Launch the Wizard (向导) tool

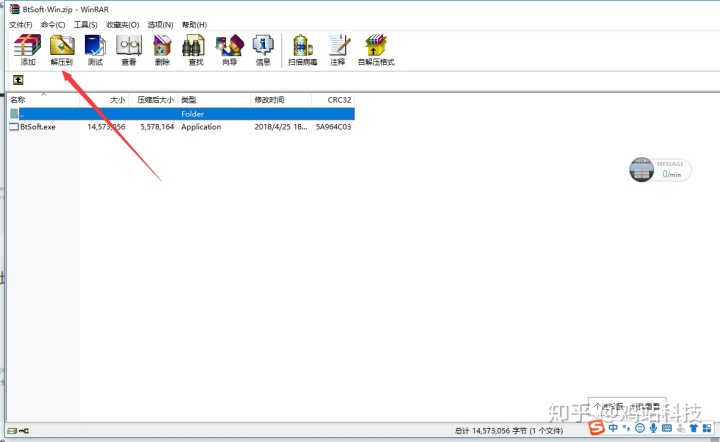230,50
